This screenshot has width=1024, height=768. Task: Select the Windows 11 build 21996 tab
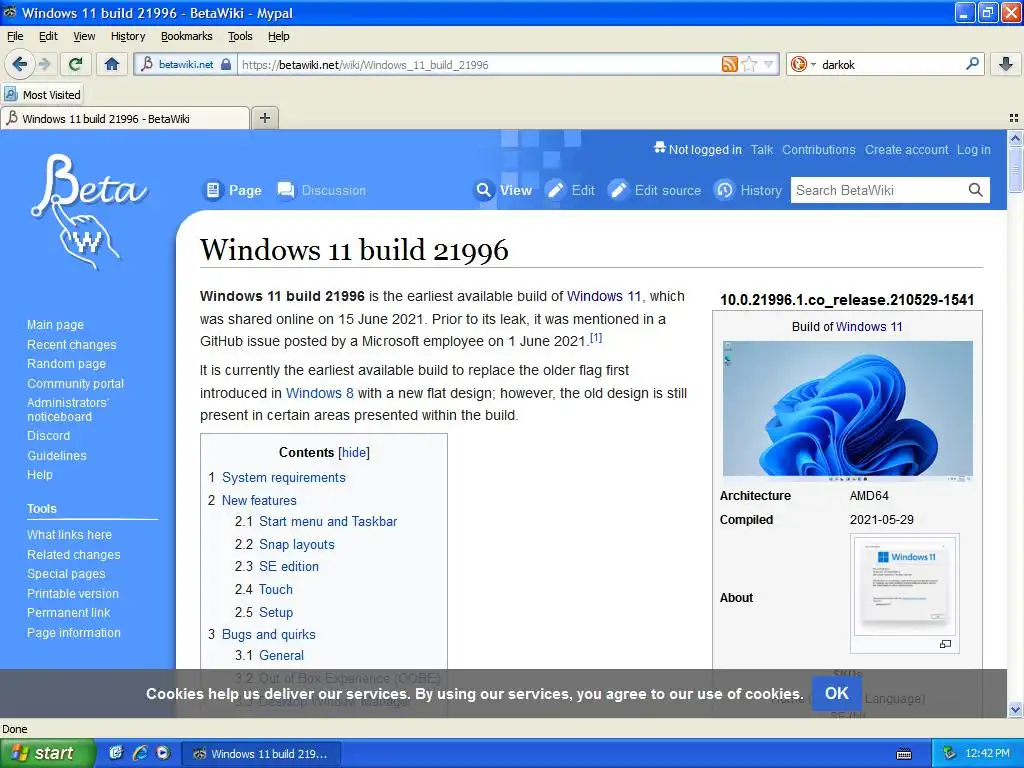click(x=124, y=118)
